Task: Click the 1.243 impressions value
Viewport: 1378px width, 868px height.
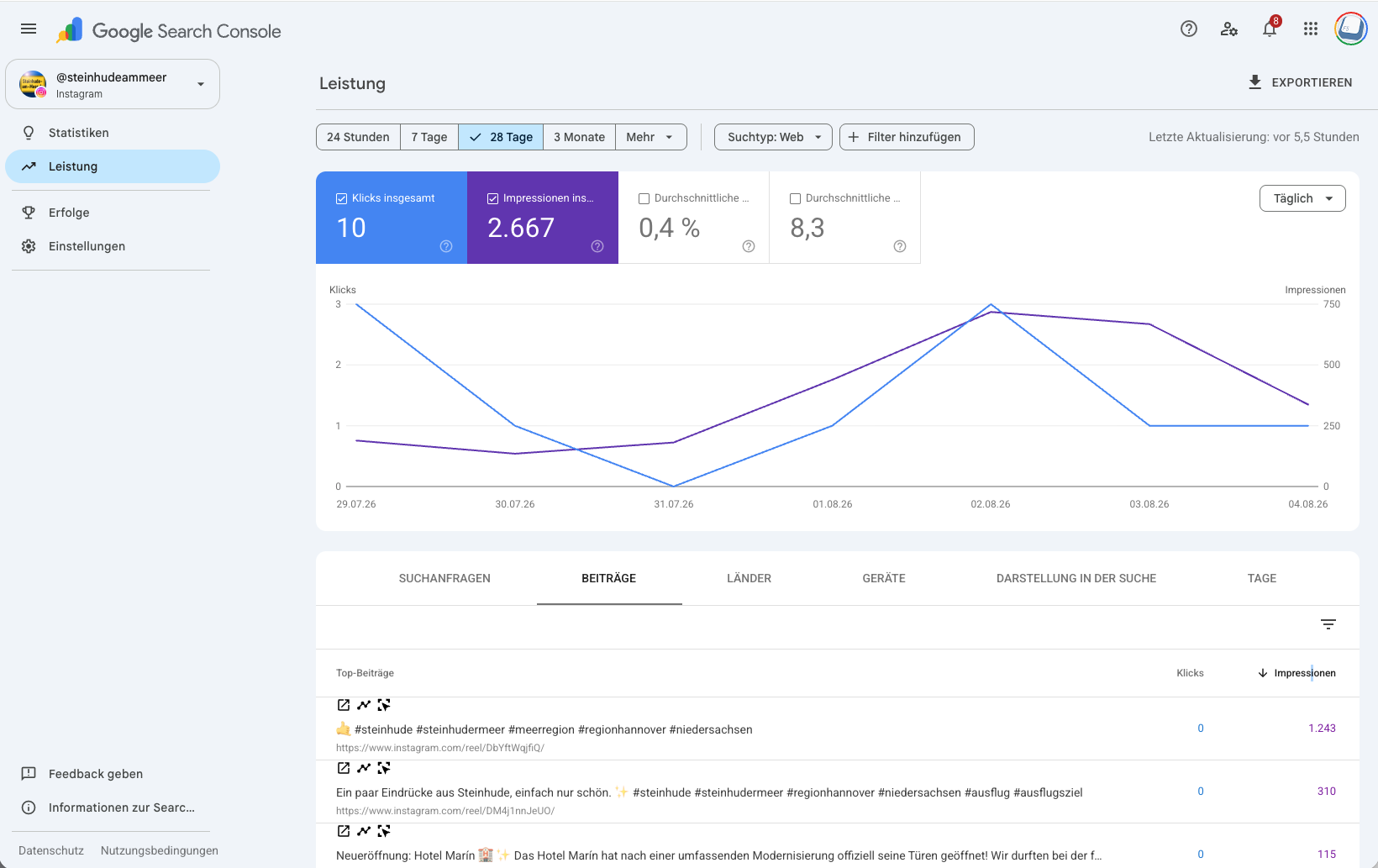Action: 1322,729
